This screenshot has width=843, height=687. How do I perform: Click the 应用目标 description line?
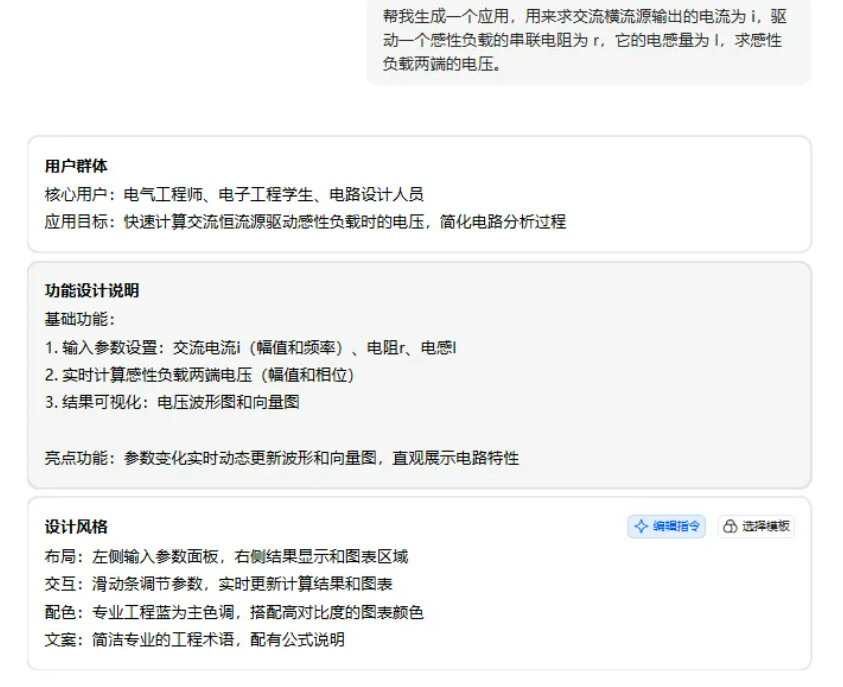pos(305,221)
